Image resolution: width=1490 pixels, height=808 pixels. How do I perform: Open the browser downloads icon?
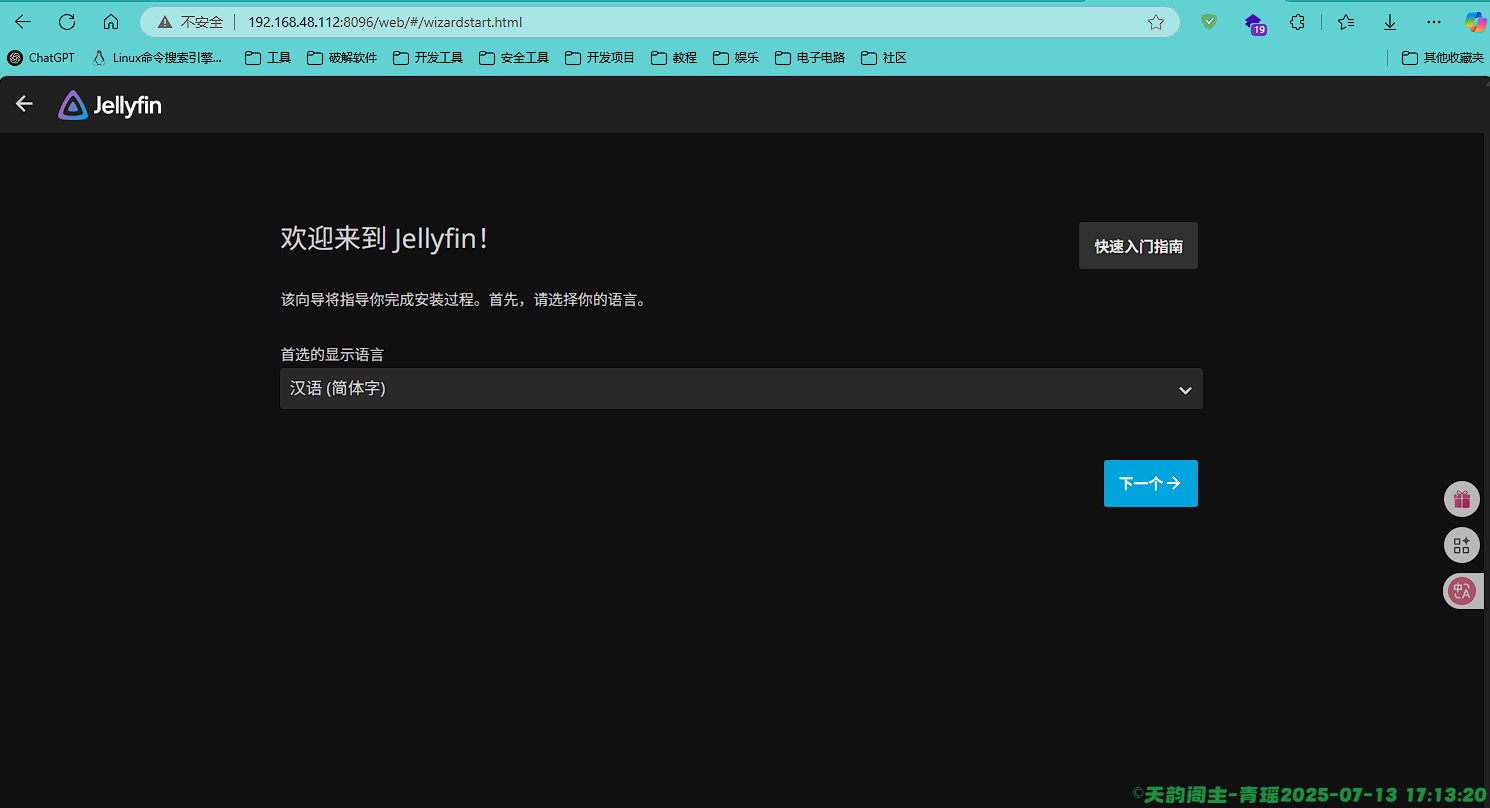1390,22
